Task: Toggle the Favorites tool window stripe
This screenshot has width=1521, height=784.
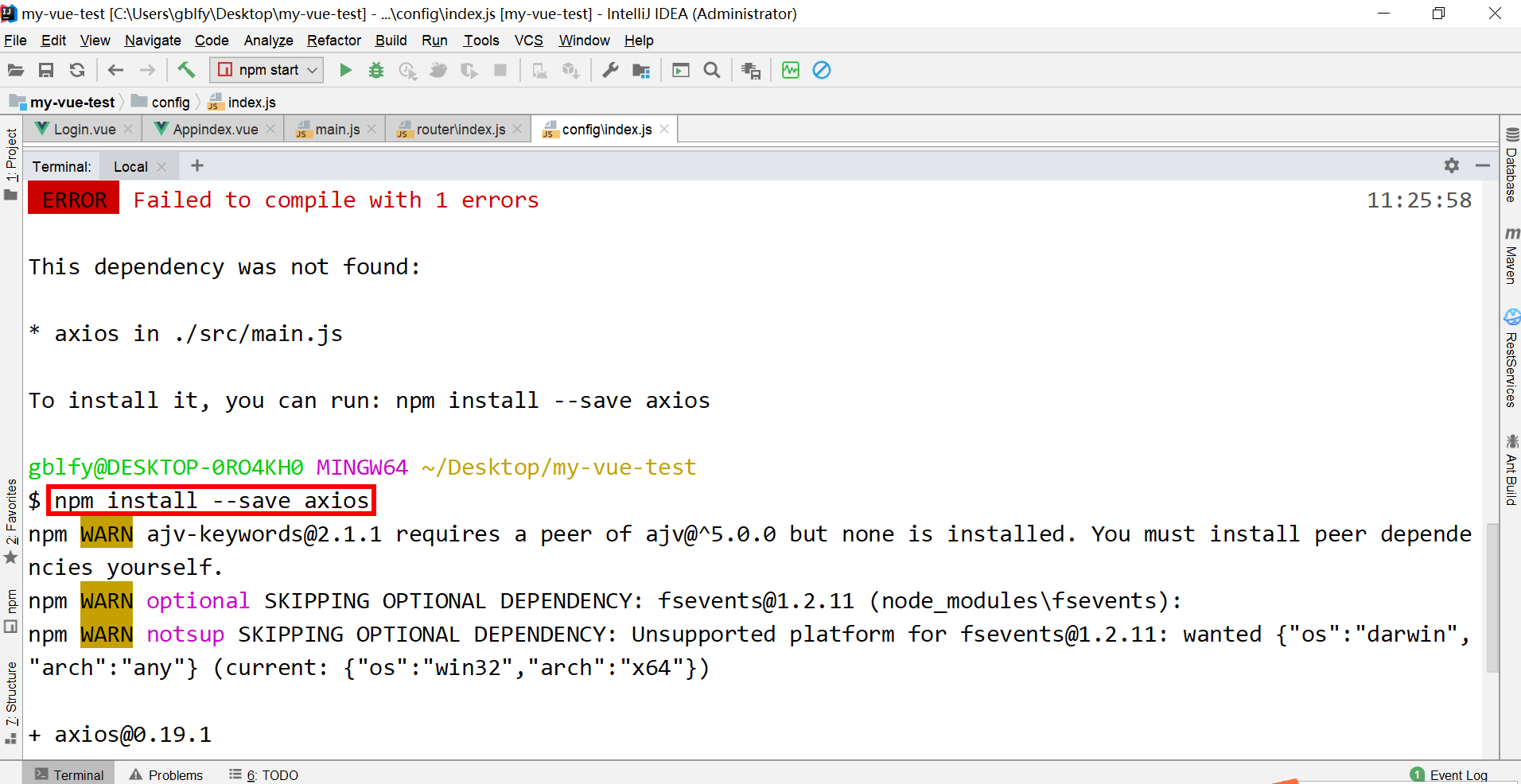Action: pyautogui.click(x=11, y=521)
